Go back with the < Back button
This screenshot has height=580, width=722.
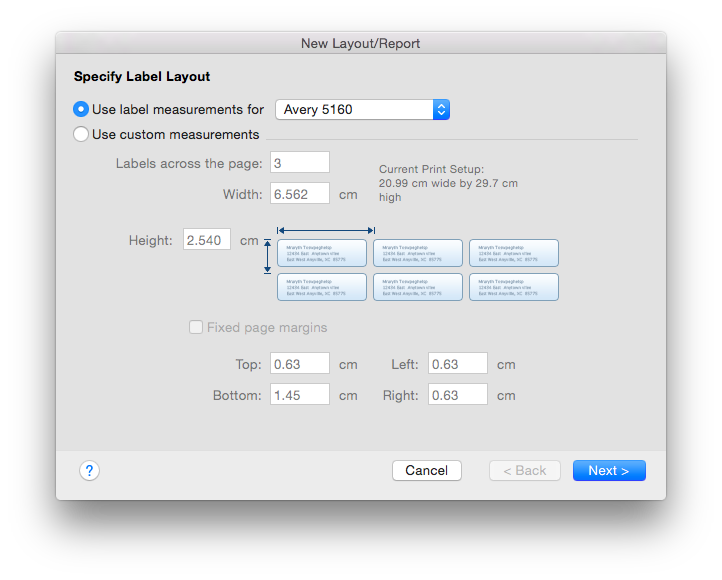tap(525, 470)
